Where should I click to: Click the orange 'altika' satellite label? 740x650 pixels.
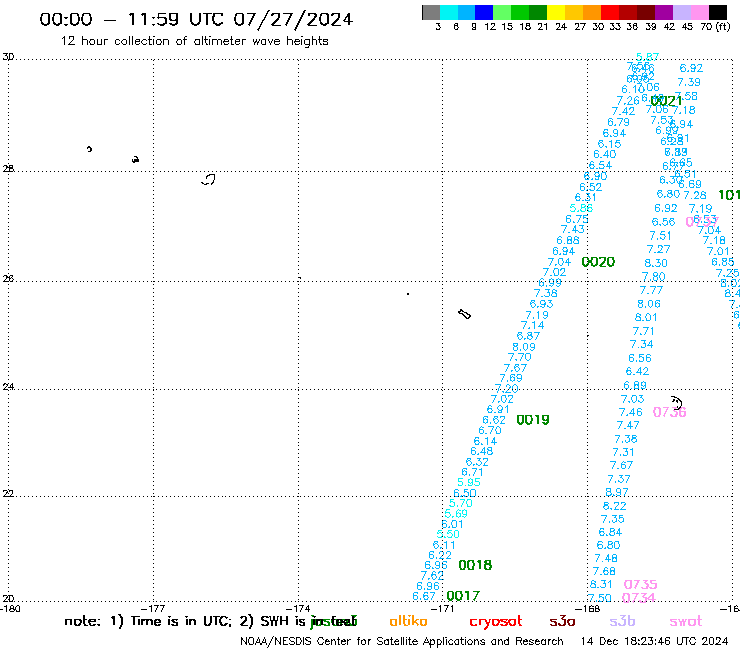tap(408, 621)
